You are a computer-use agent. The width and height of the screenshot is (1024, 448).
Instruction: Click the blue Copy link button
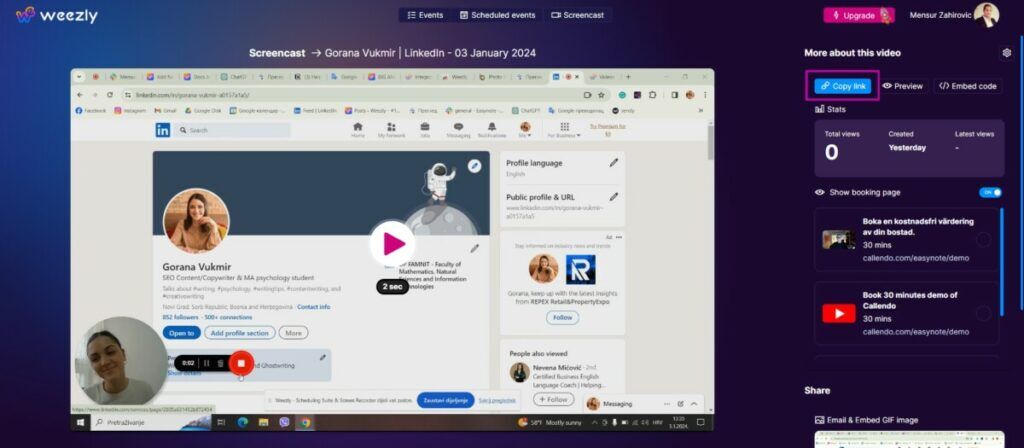[x=842, y=86]
